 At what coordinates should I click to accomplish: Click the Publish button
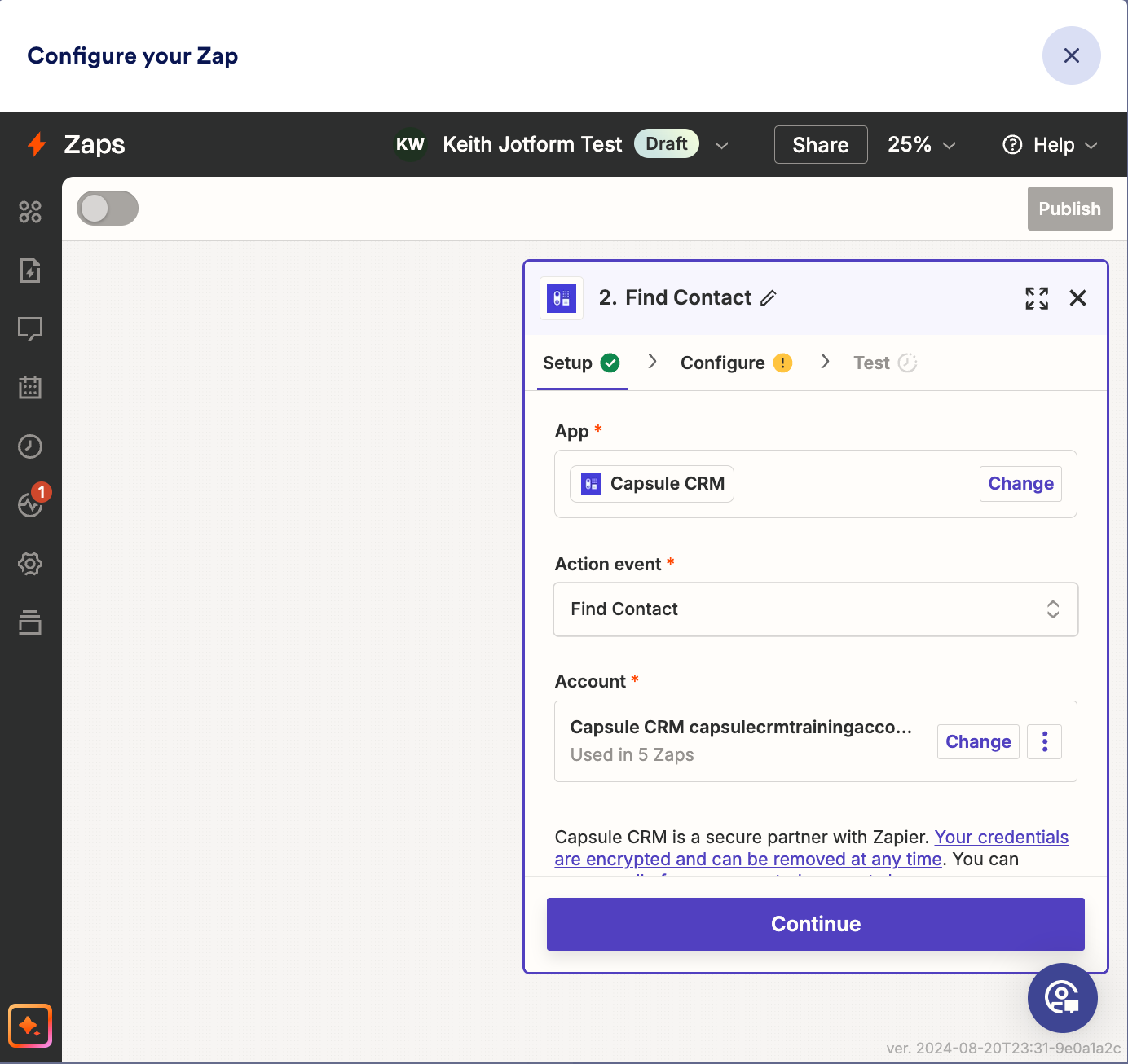(1069, 209)
